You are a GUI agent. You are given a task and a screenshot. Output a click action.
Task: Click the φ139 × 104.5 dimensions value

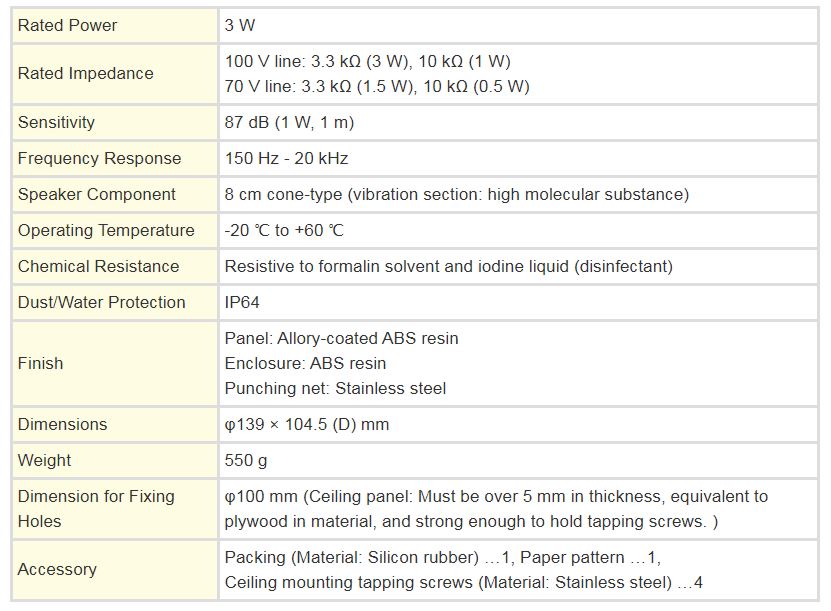[x=306, y=424]
